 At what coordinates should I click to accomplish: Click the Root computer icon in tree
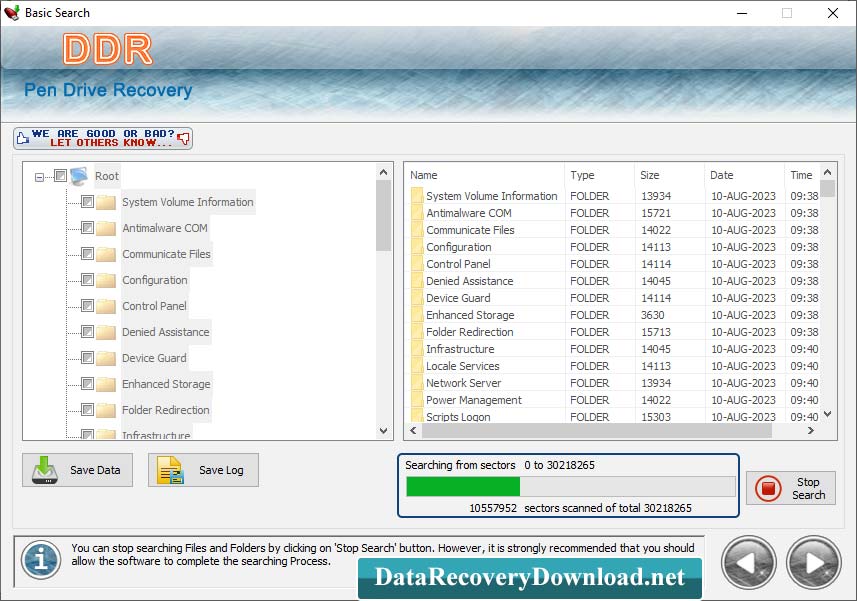pos(79,176)
